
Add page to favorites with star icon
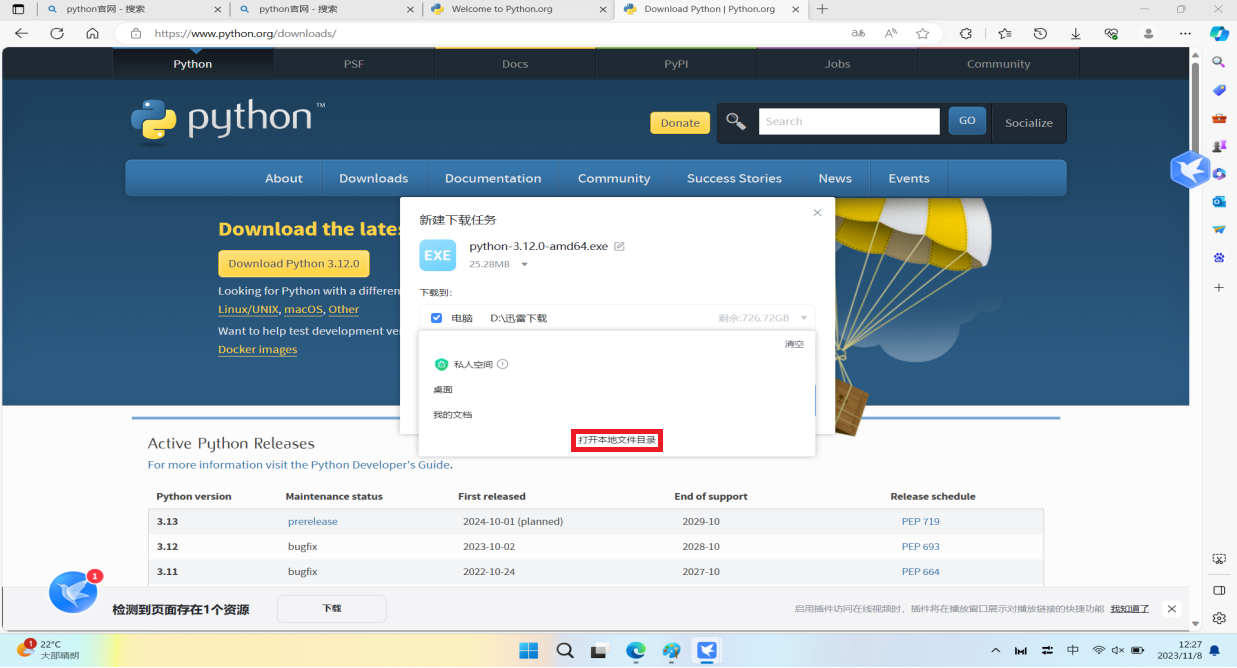tap(922, 33)
